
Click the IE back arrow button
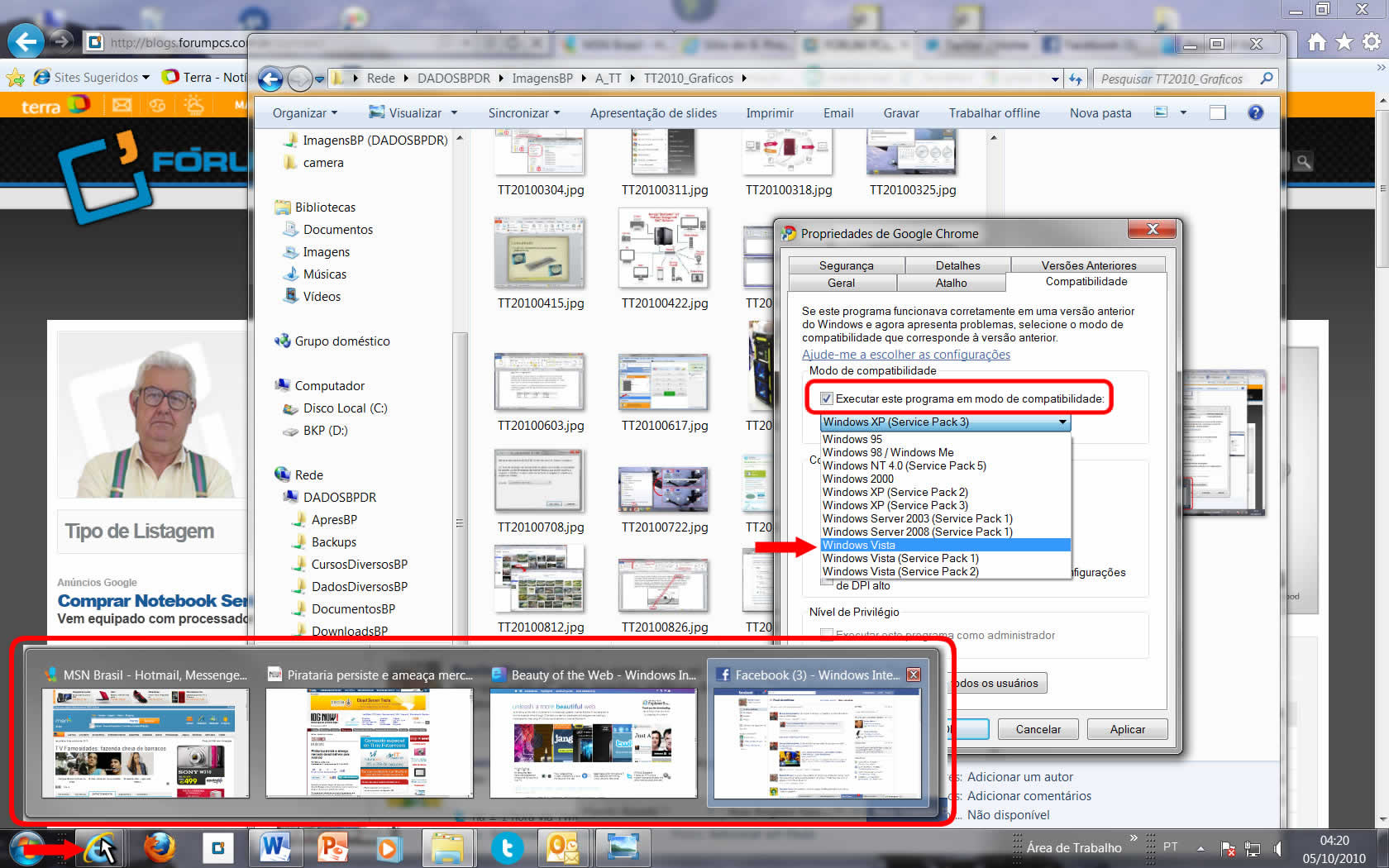point(26,41)
